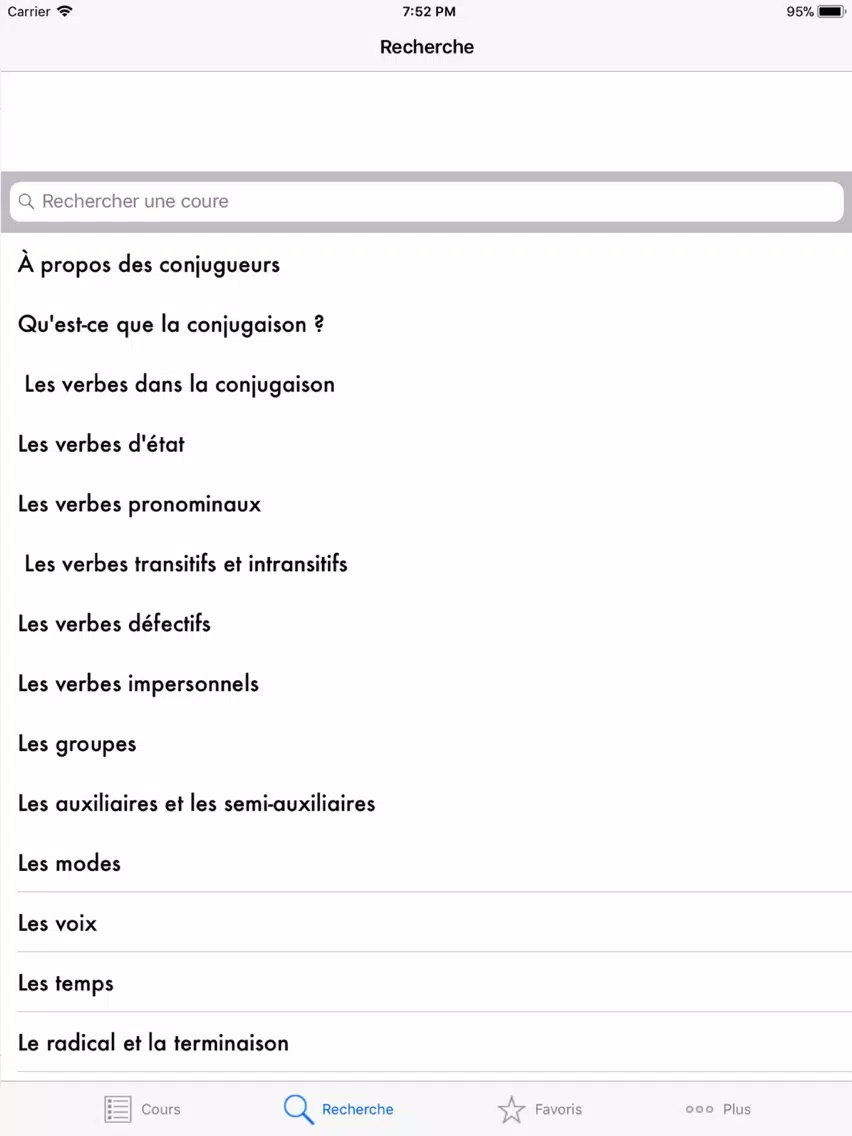Open Les verbes d'état lesson

point(426,444)
